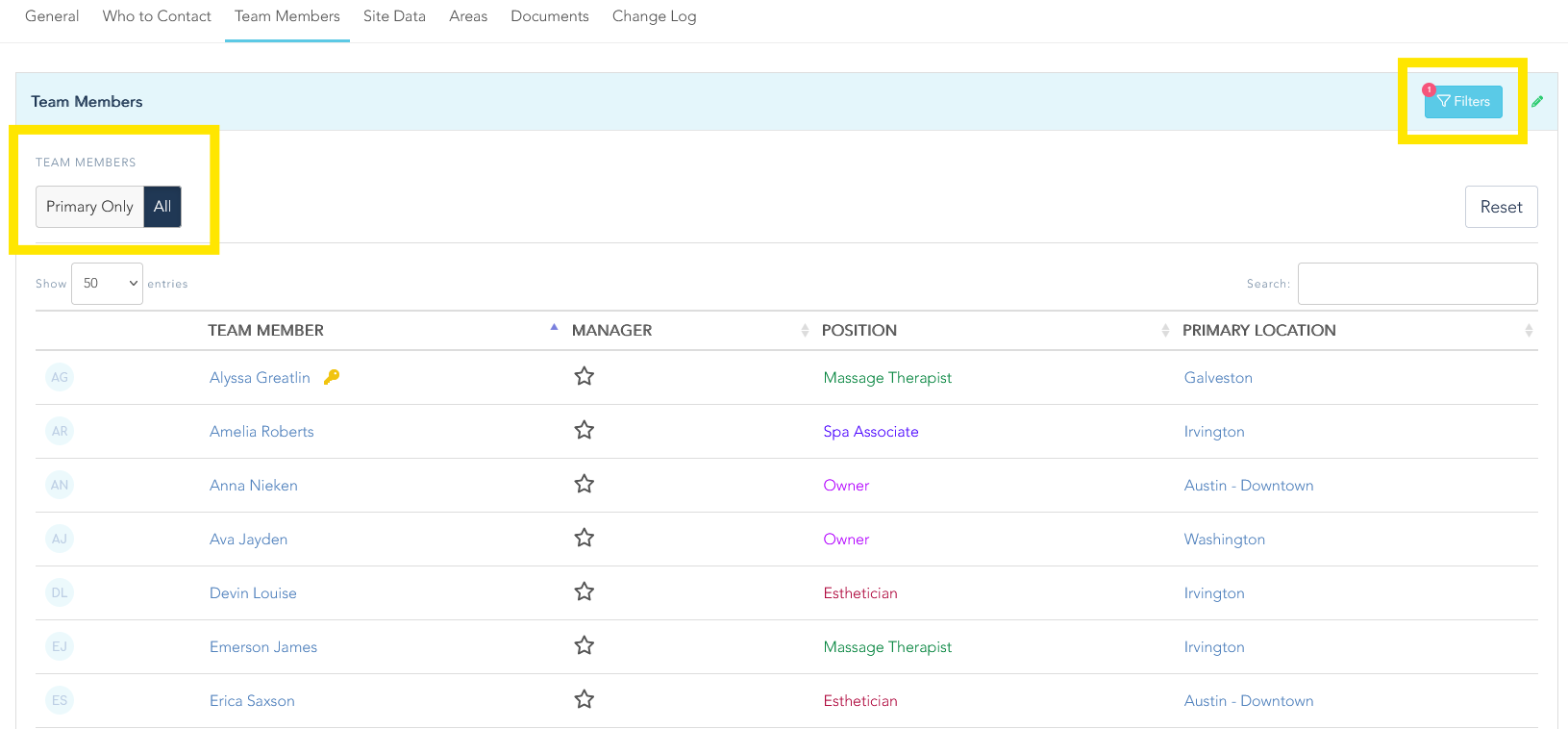Viewport: 1568px width, 729px height.
Task: Click the key icon beside Alyssa Greatlin
Action: 332,377
